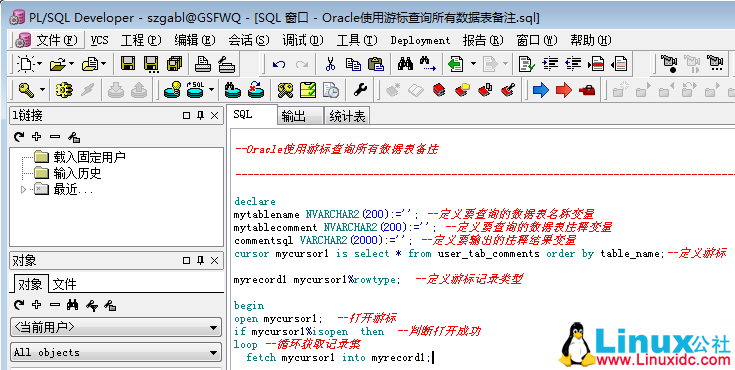Refresh the 1链接 connection panel
Image resolution: width=735 pixels, height=370 pixels.
(19, 137)
